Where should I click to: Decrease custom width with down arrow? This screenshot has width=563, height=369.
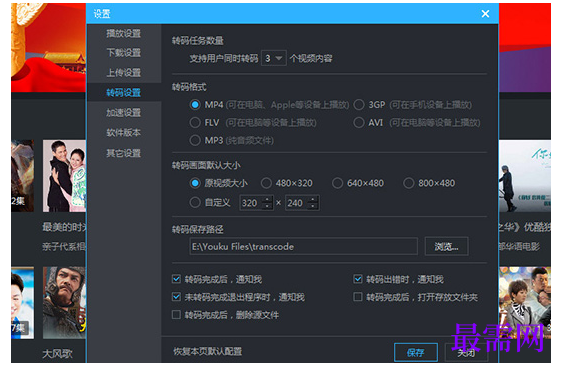click(x=267, y=206)
